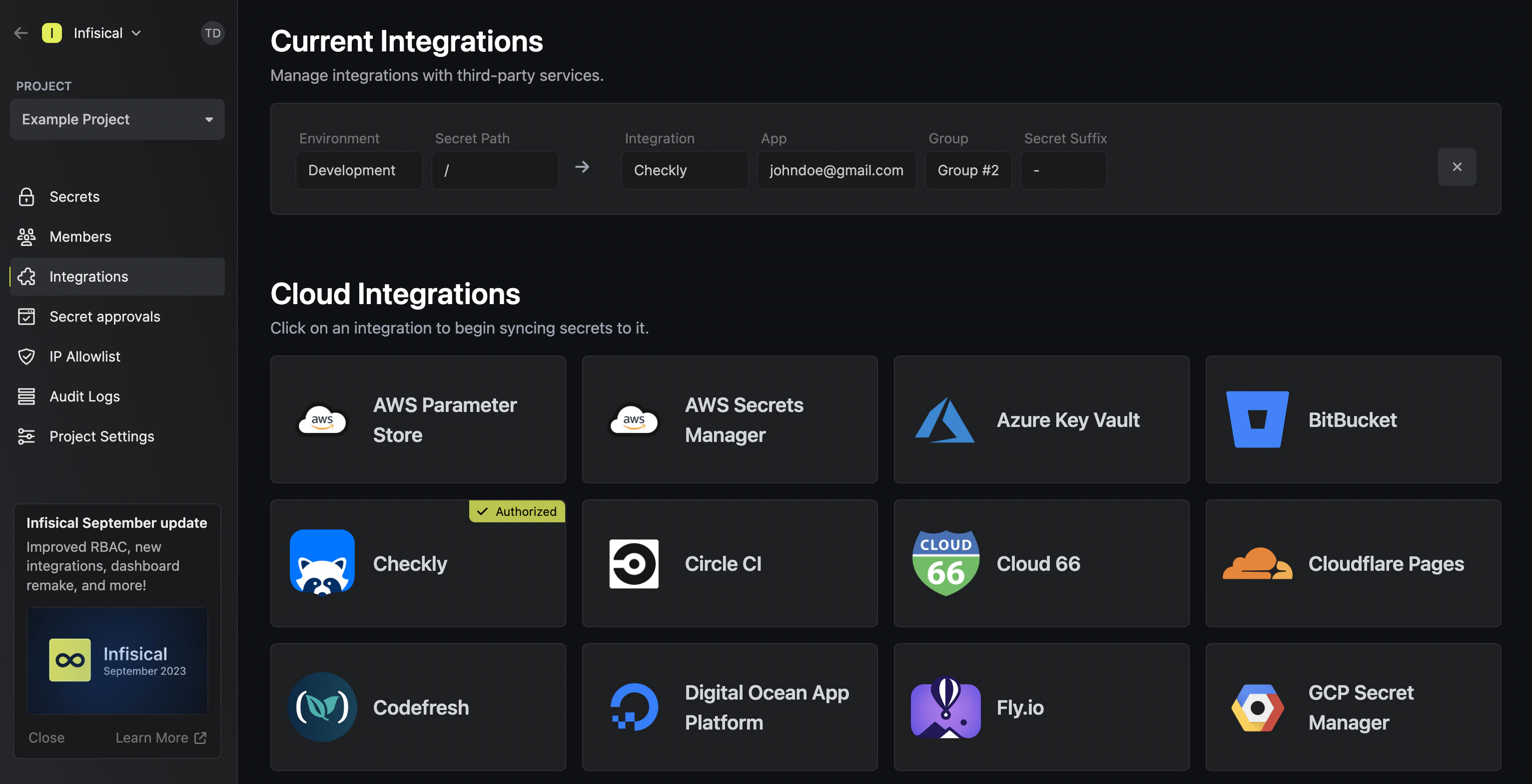Click the Group #2 field

point(968,170)
